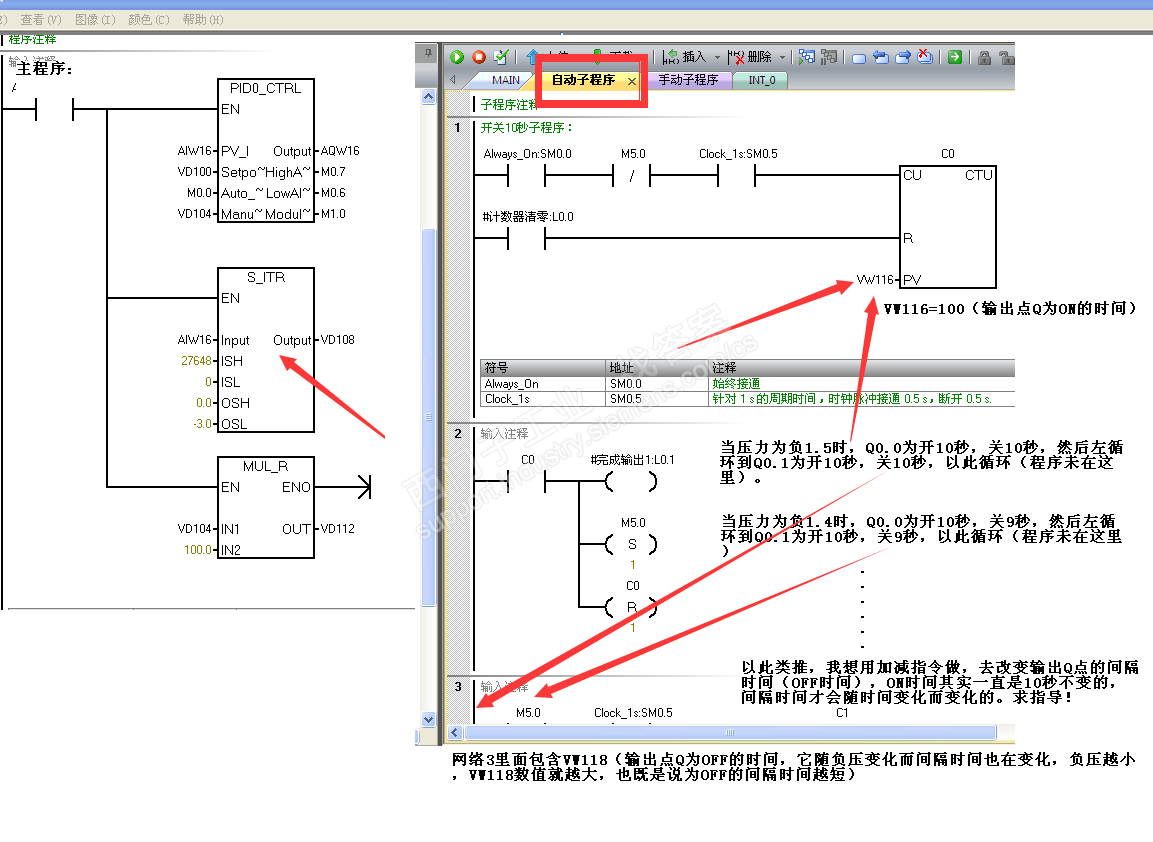
Task: Click the 开关10秒子程序 network comment
Action: click(526, 128)
